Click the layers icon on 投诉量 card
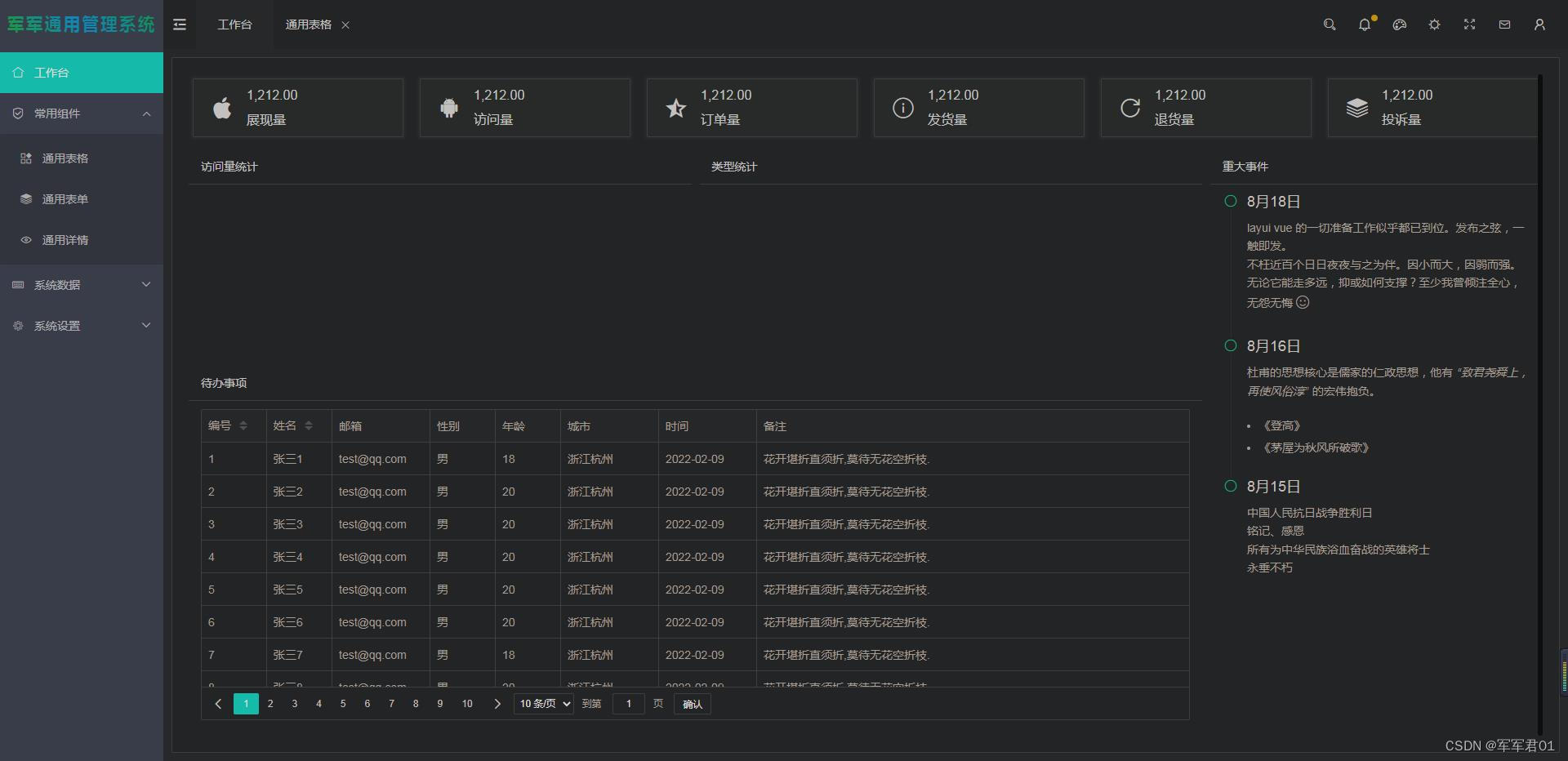 (x=1357, y=108)
